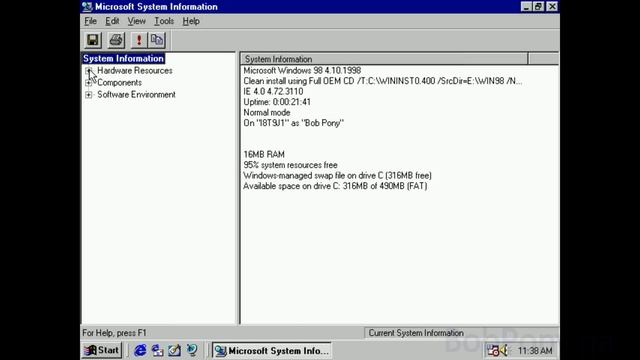Launch Outlook Express from Quick Launch

pos(157,350)
